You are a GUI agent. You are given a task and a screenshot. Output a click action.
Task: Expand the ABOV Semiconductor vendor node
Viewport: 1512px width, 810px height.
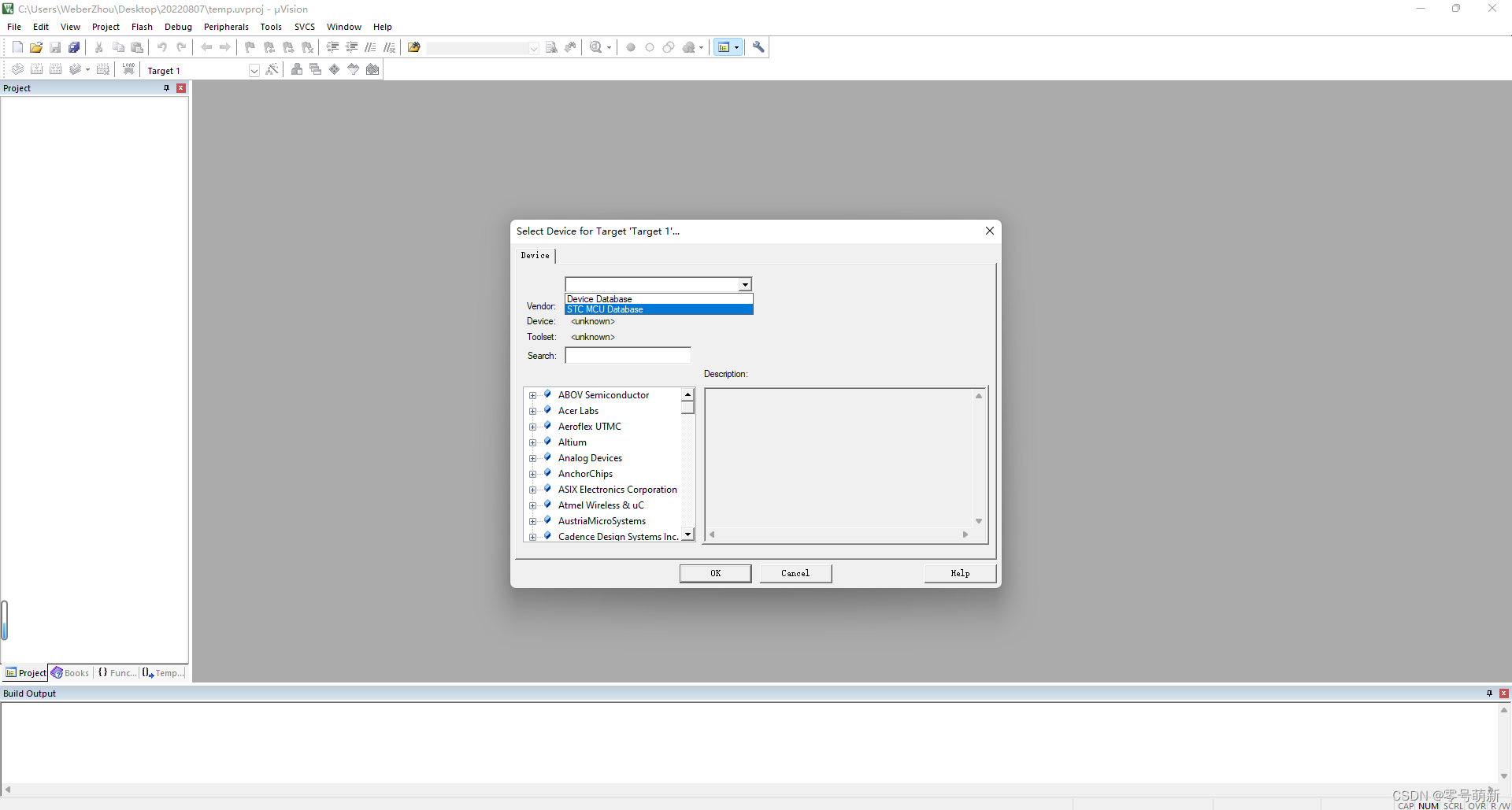pyautogui.click(x=533, y=395)
